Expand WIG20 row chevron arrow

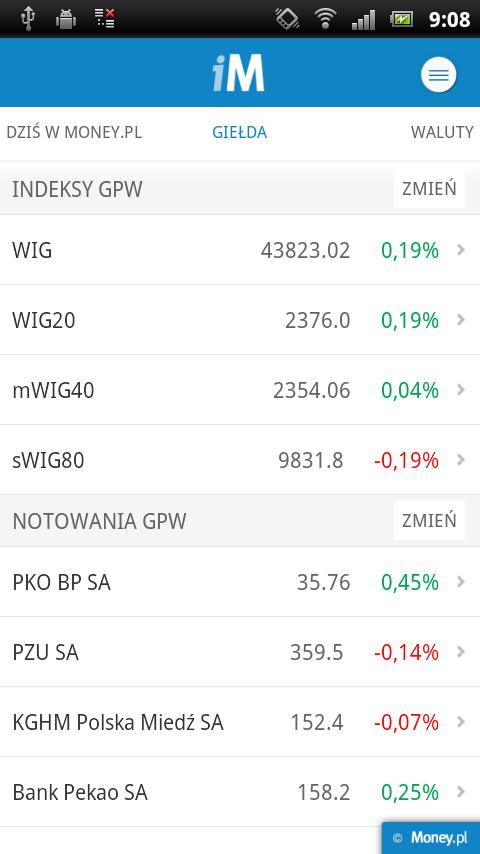[x=461, y=320]
